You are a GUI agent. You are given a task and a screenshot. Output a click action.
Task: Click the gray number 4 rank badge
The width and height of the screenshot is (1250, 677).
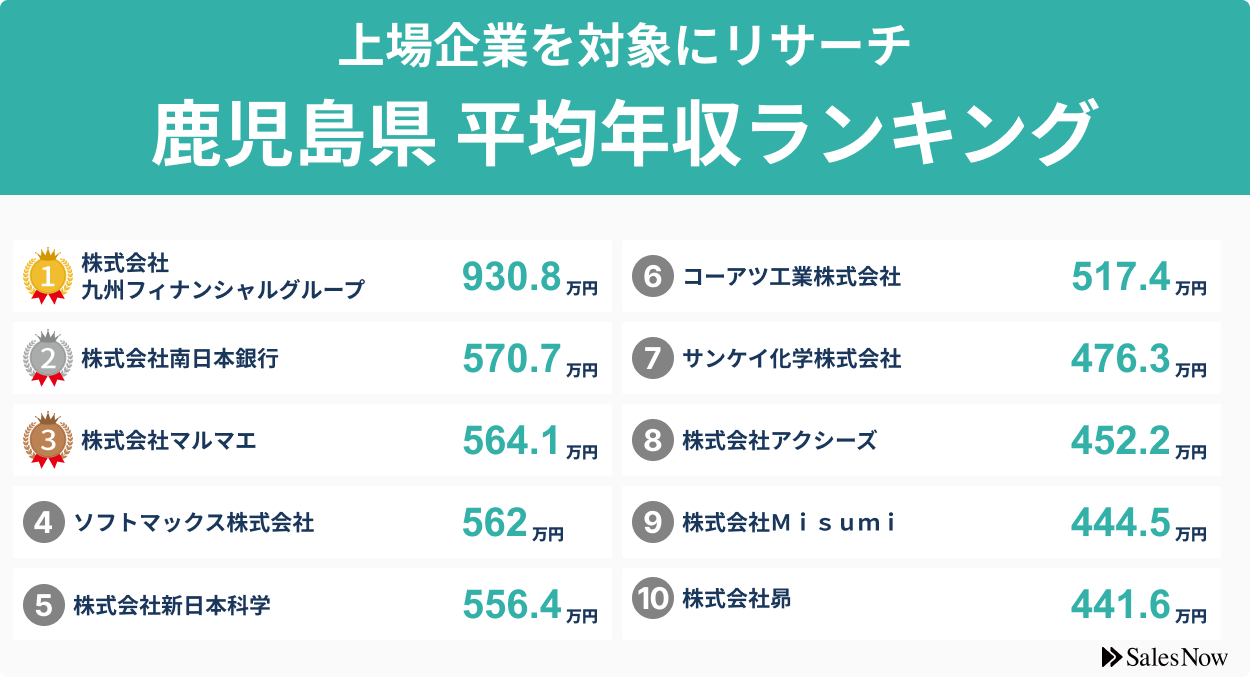[x=43, y=522]
